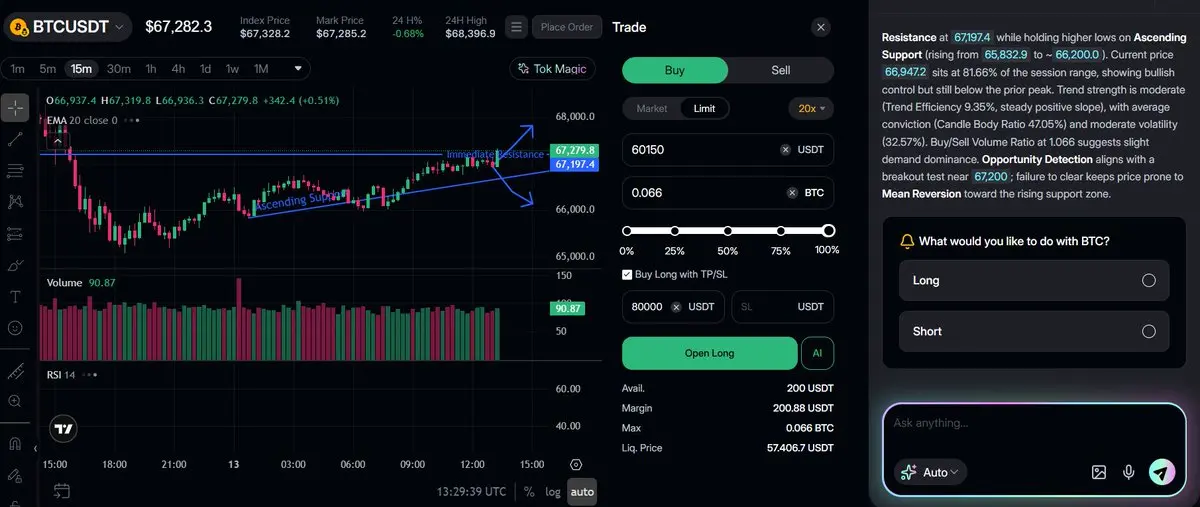Click the hamburger menu next to Place Order
The image size is (1200, 507).
[x=516, y=27]
